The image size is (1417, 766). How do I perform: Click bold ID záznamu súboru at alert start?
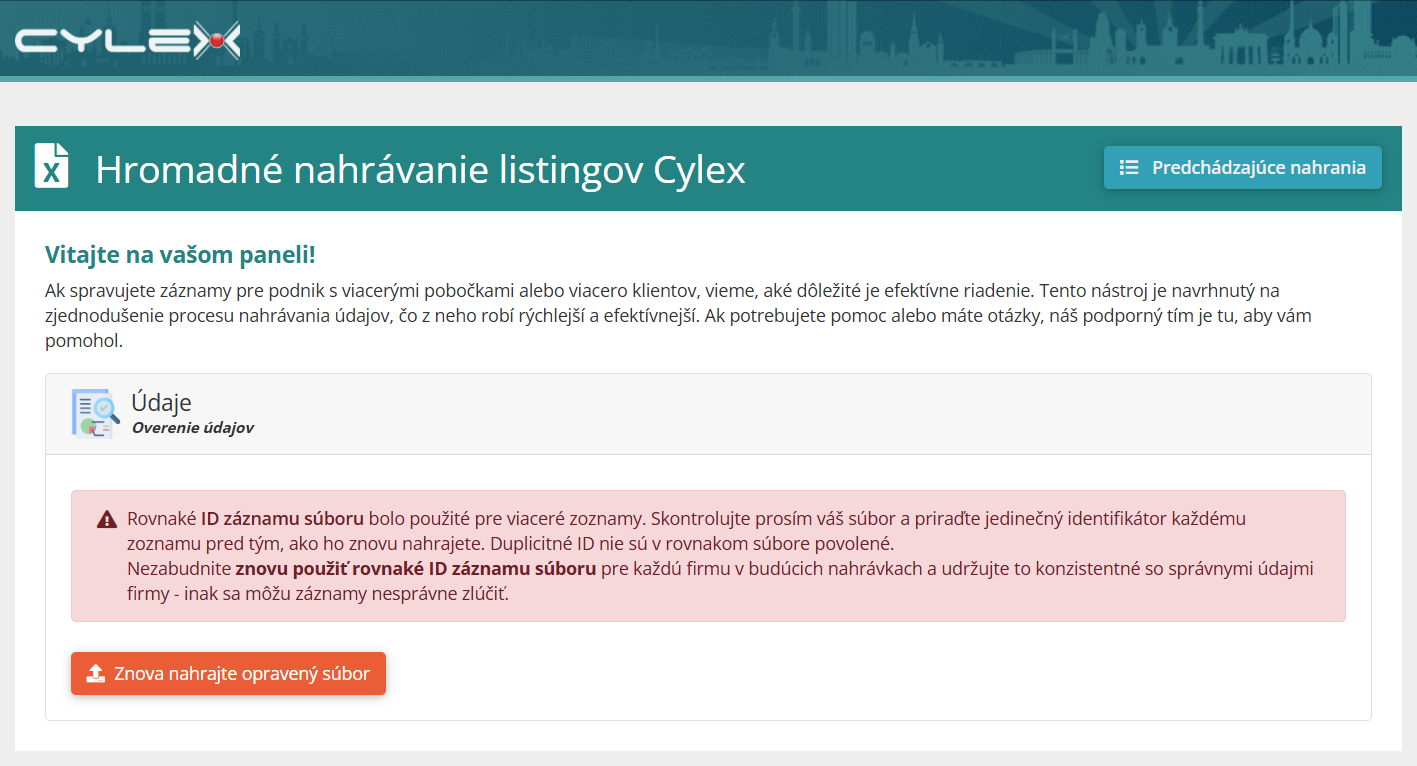(282, 519)
